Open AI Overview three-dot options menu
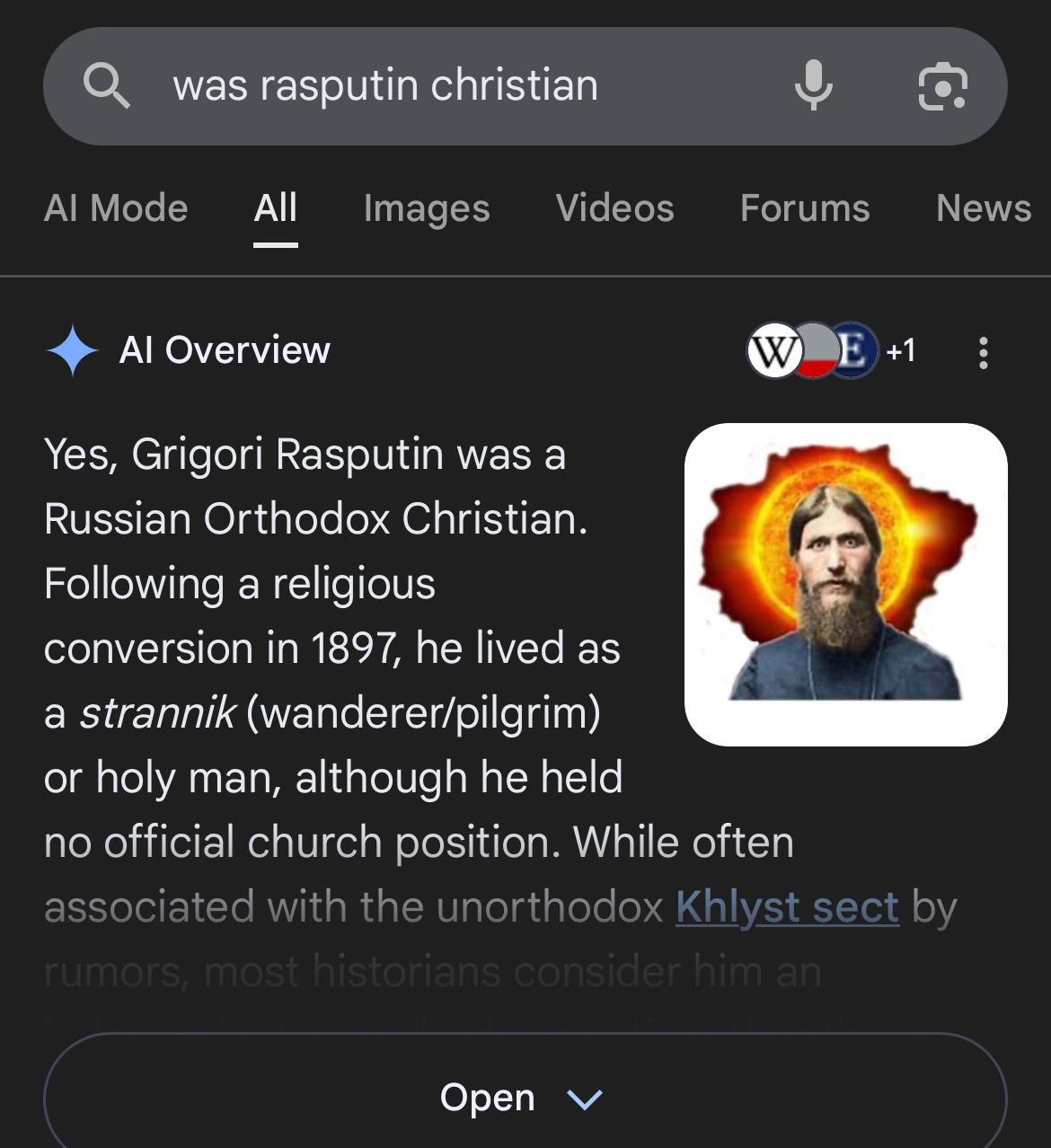Viewport: 1051px width, 1148px height. pos(984,352)
